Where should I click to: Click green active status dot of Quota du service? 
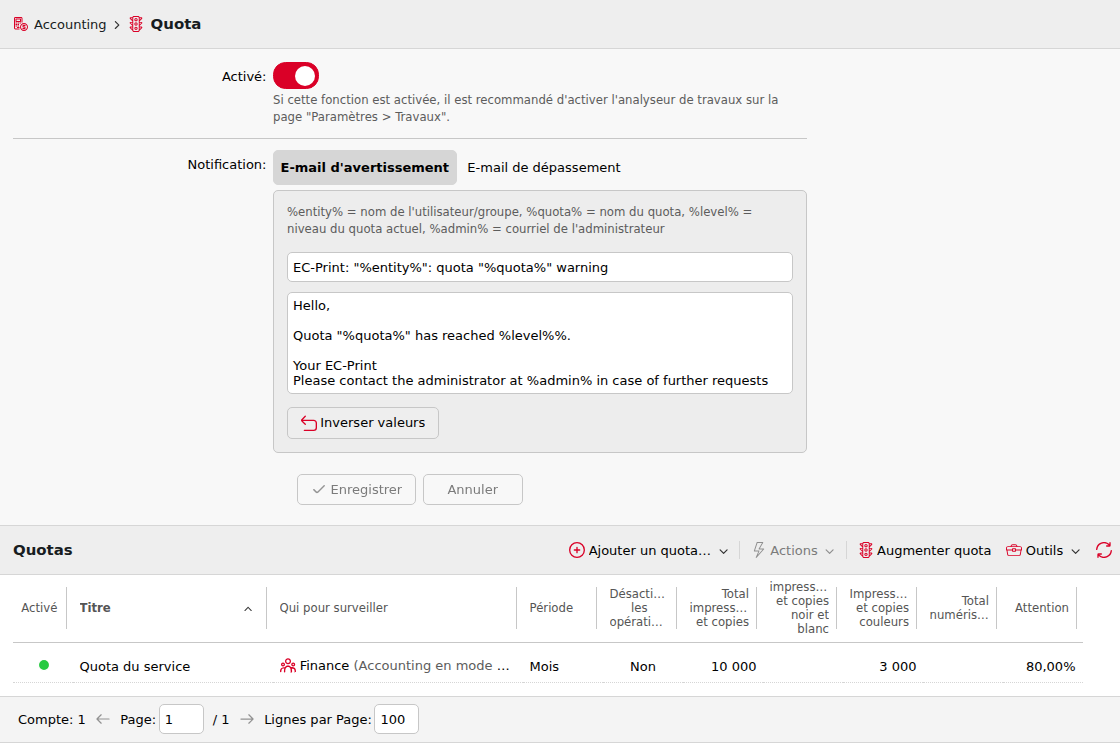point(44,665)
